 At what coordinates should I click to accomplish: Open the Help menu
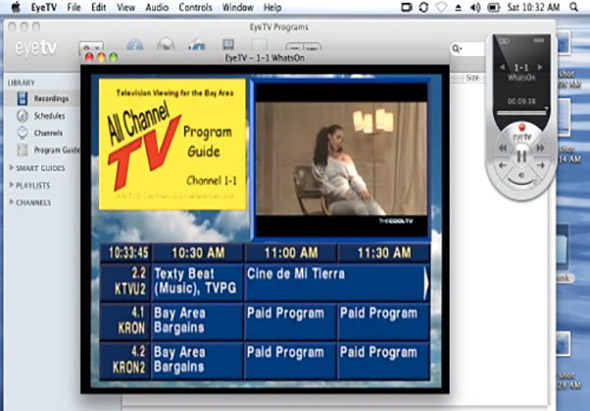tap(272, 8)
